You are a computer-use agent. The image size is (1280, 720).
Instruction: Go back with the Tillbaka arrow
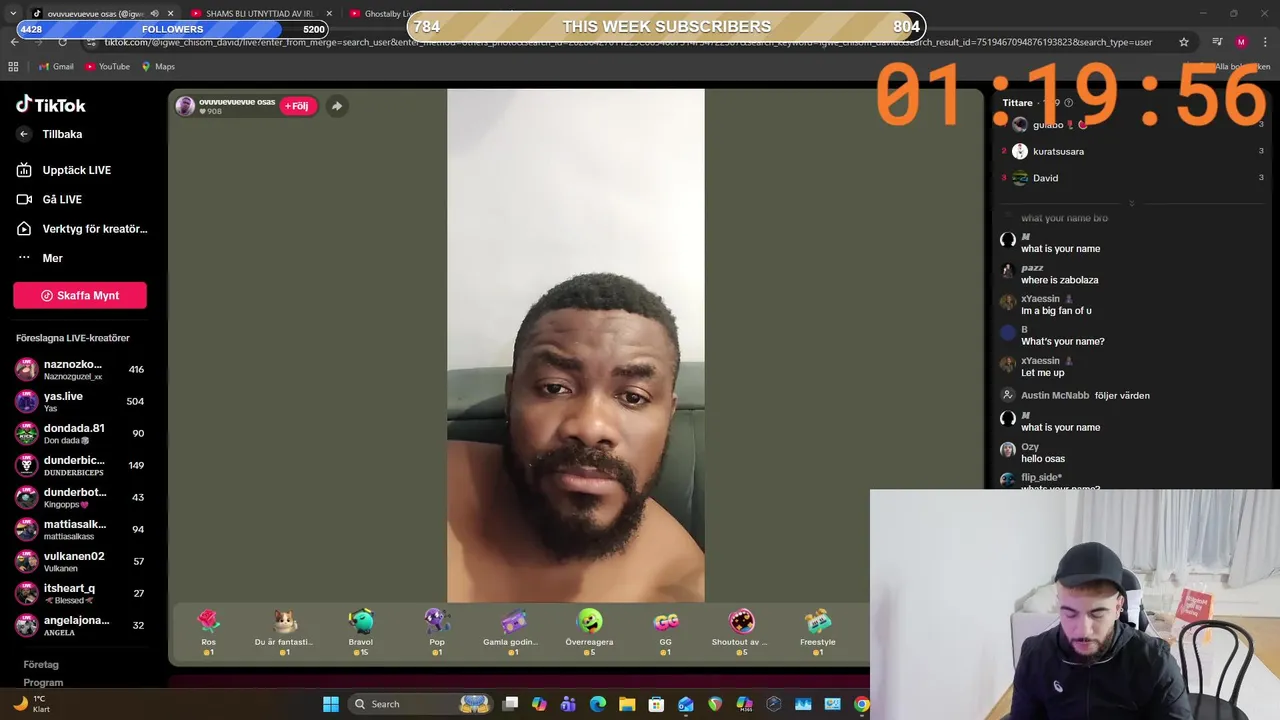(25, 134)
